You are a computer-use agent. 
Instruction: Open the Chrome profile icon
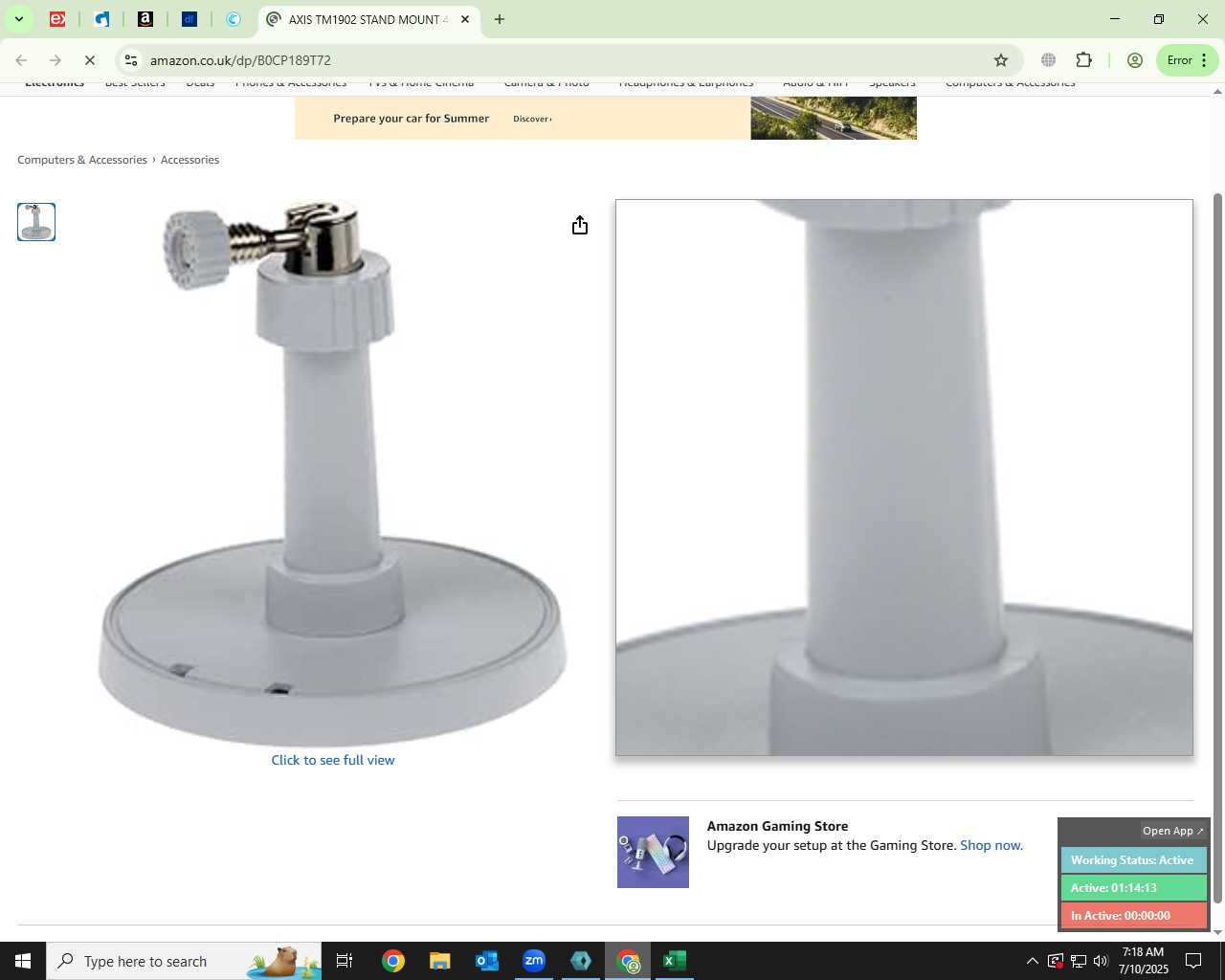tap(1135, 60)
